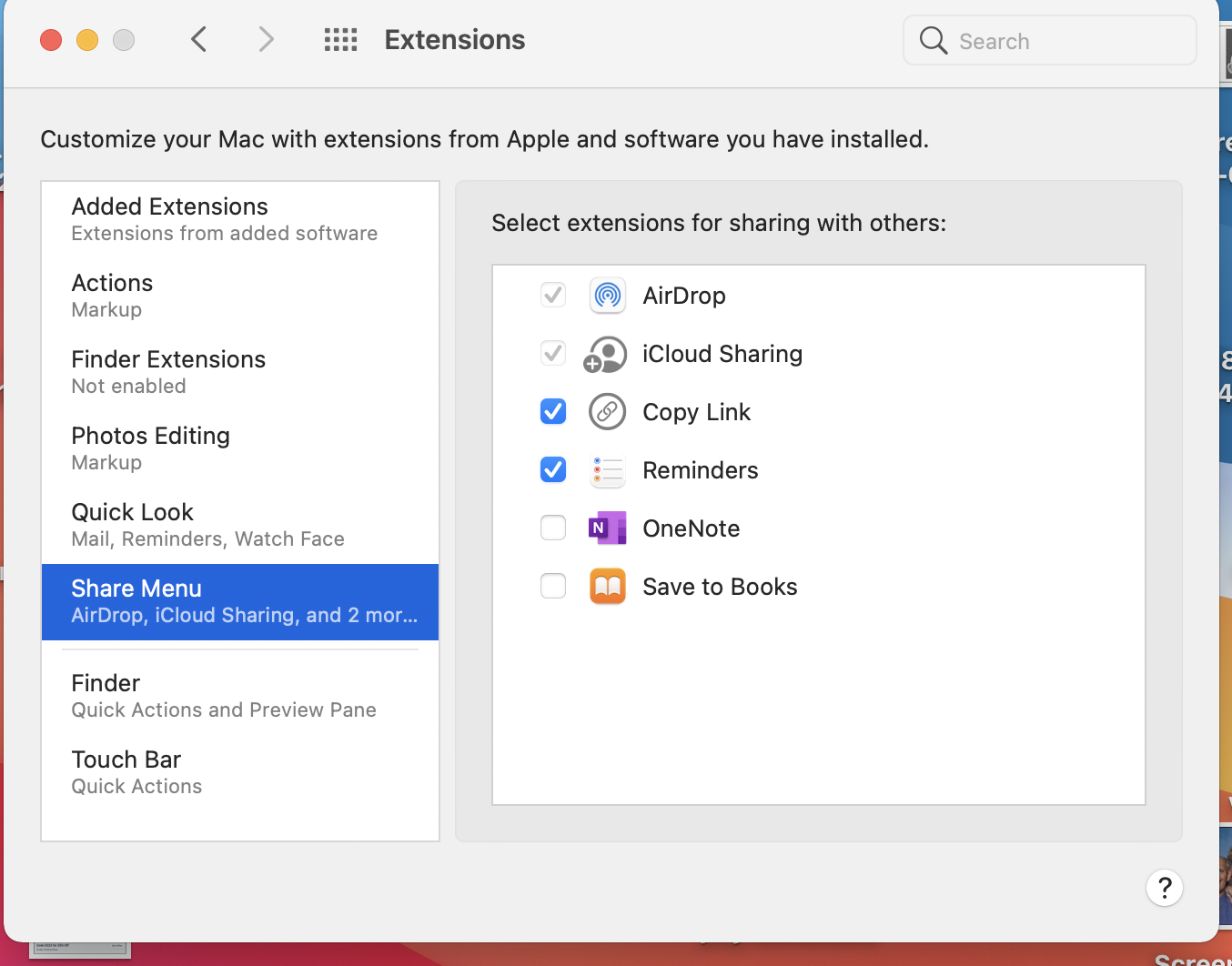Toggle the iCloud Sharing checkbox
1232x966 pixels.
click(553, 353)
